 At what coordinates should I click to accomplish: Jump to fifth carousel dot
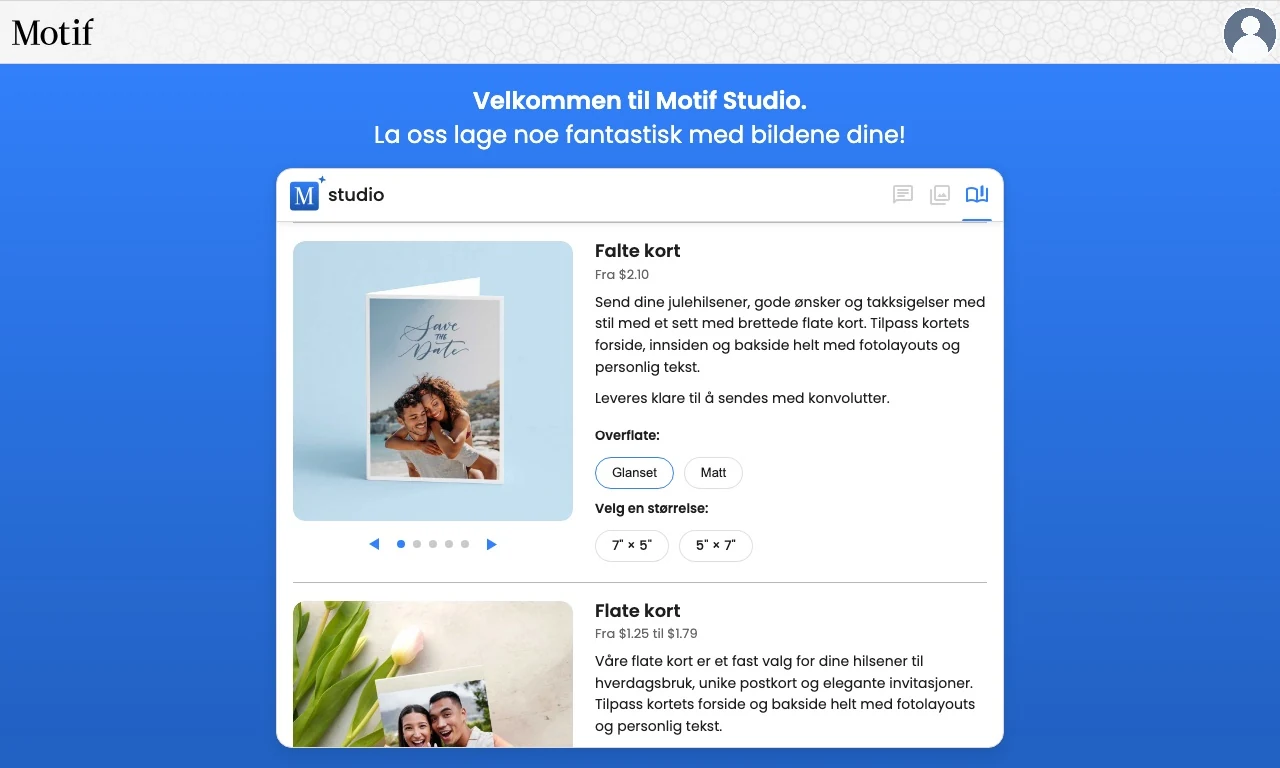click(x=465, y=544)
